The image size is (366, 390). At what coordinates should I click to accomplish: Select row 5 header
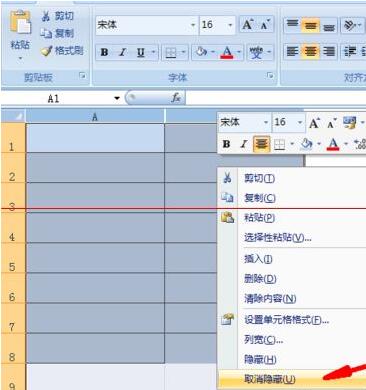tap(13, 258)
